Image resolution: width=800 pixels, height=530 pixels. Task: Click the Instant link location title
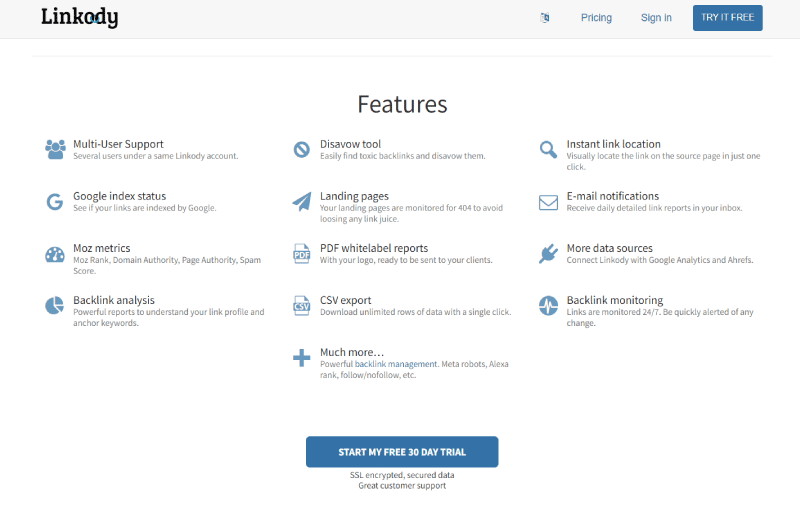(x=613, y=144)
